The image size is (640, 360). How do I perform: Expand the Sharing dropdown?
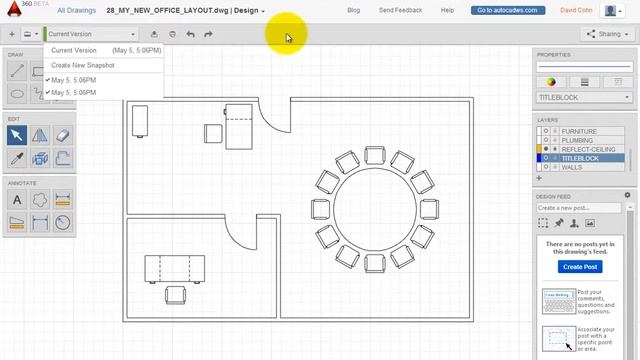(607, 34)
